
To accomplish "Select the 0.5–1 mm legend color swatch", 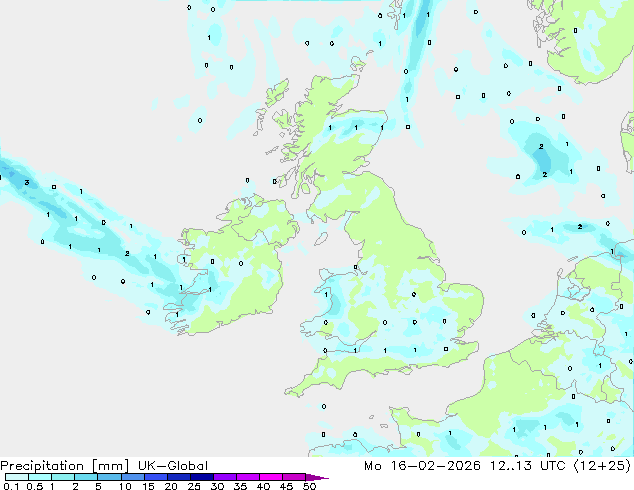I will pyautogui.click(x=40, y=477).
